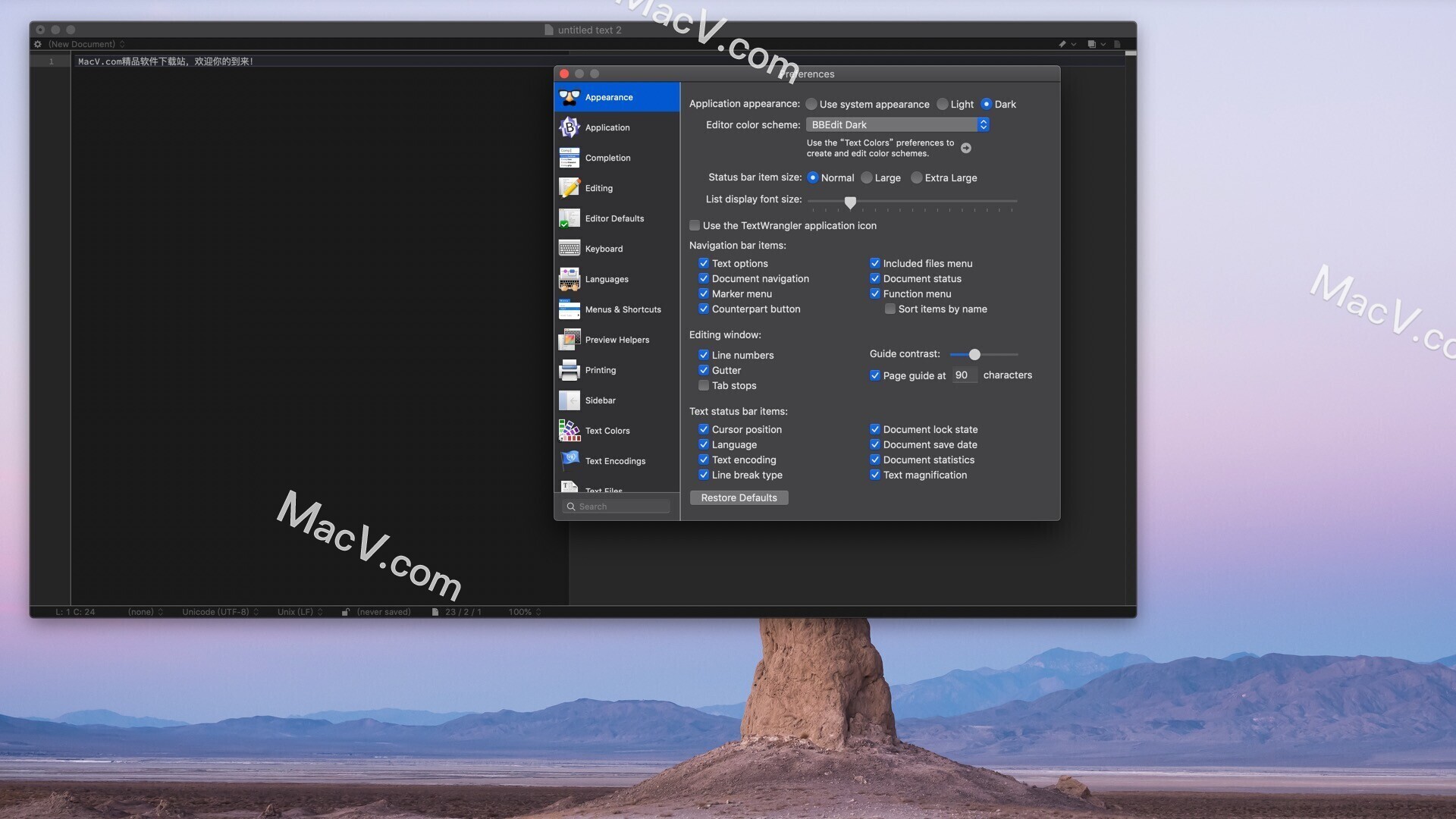Select the Preview Helpers pane
Screen dimensions: 1456x819
pyautogui.click(x=617, y=340)
